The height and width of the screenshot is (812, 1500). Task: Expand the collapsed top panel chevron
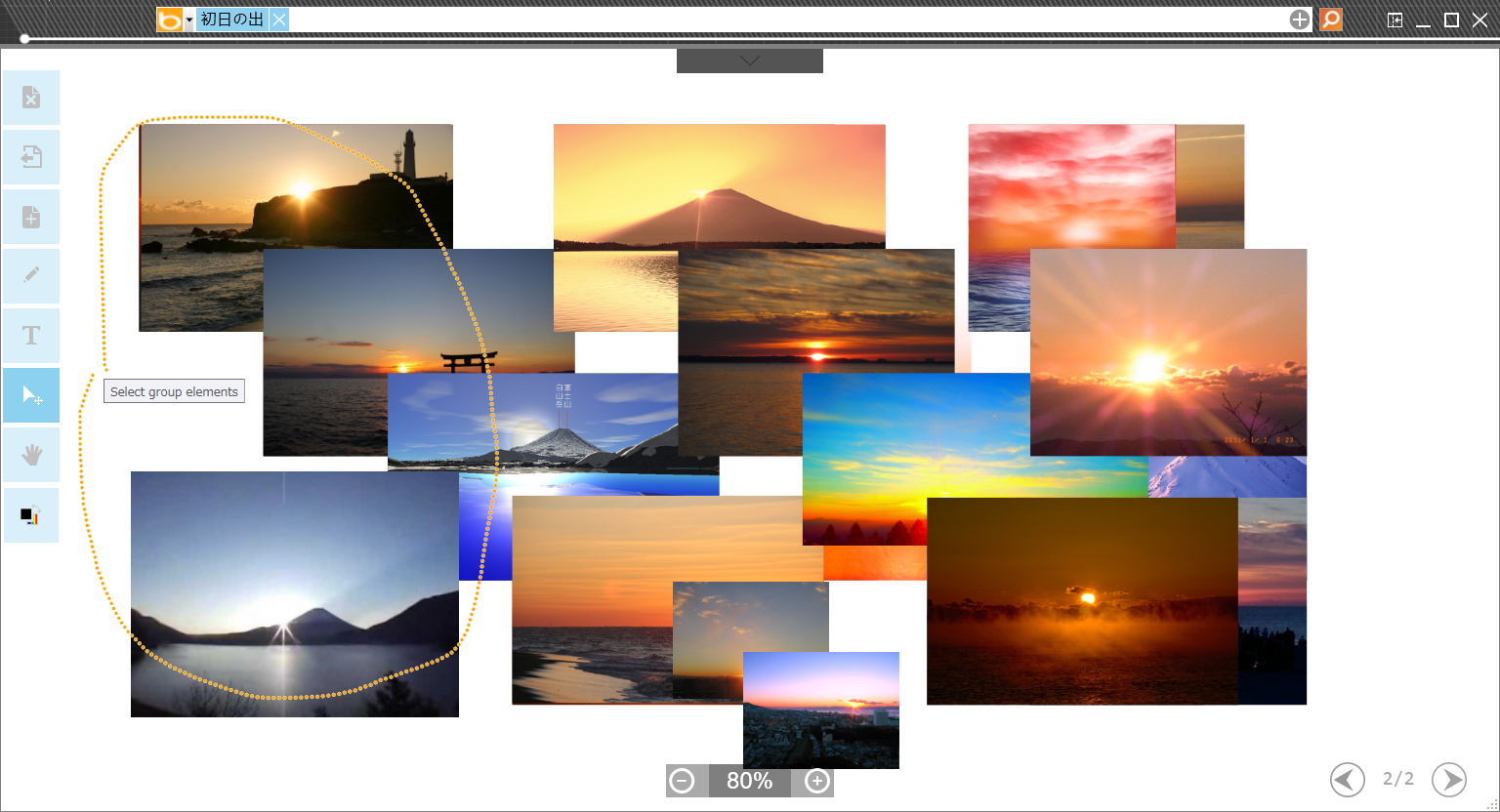click(750, 61)
